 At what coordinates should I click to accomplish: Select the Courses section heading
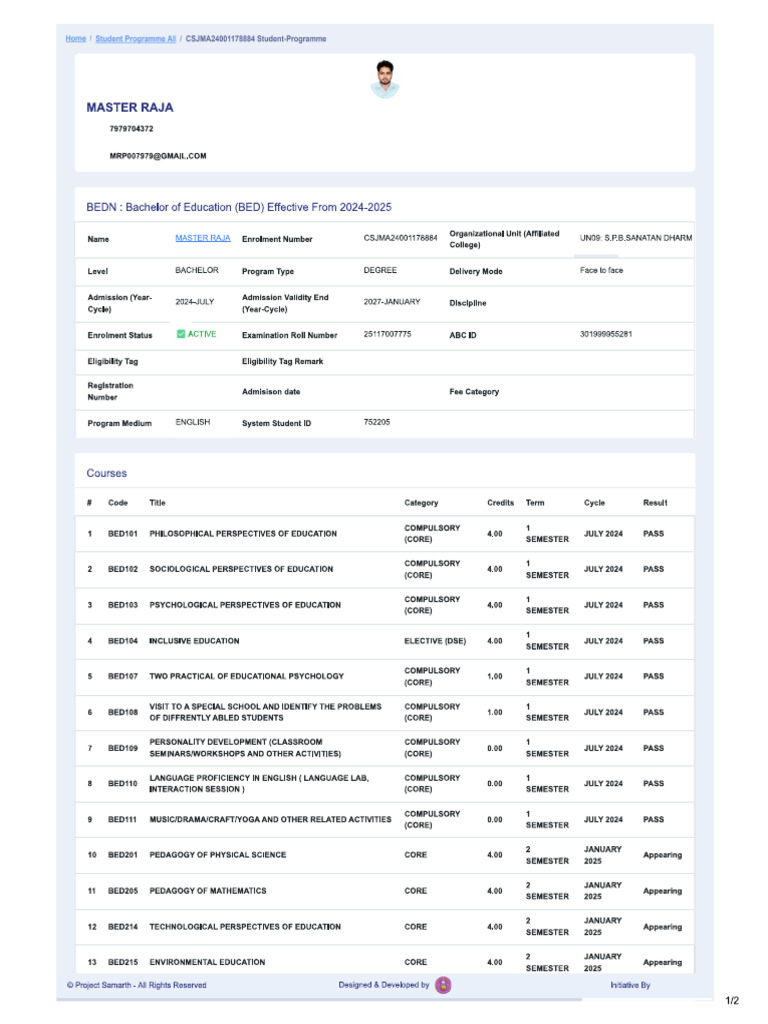(x=106, y=473)
